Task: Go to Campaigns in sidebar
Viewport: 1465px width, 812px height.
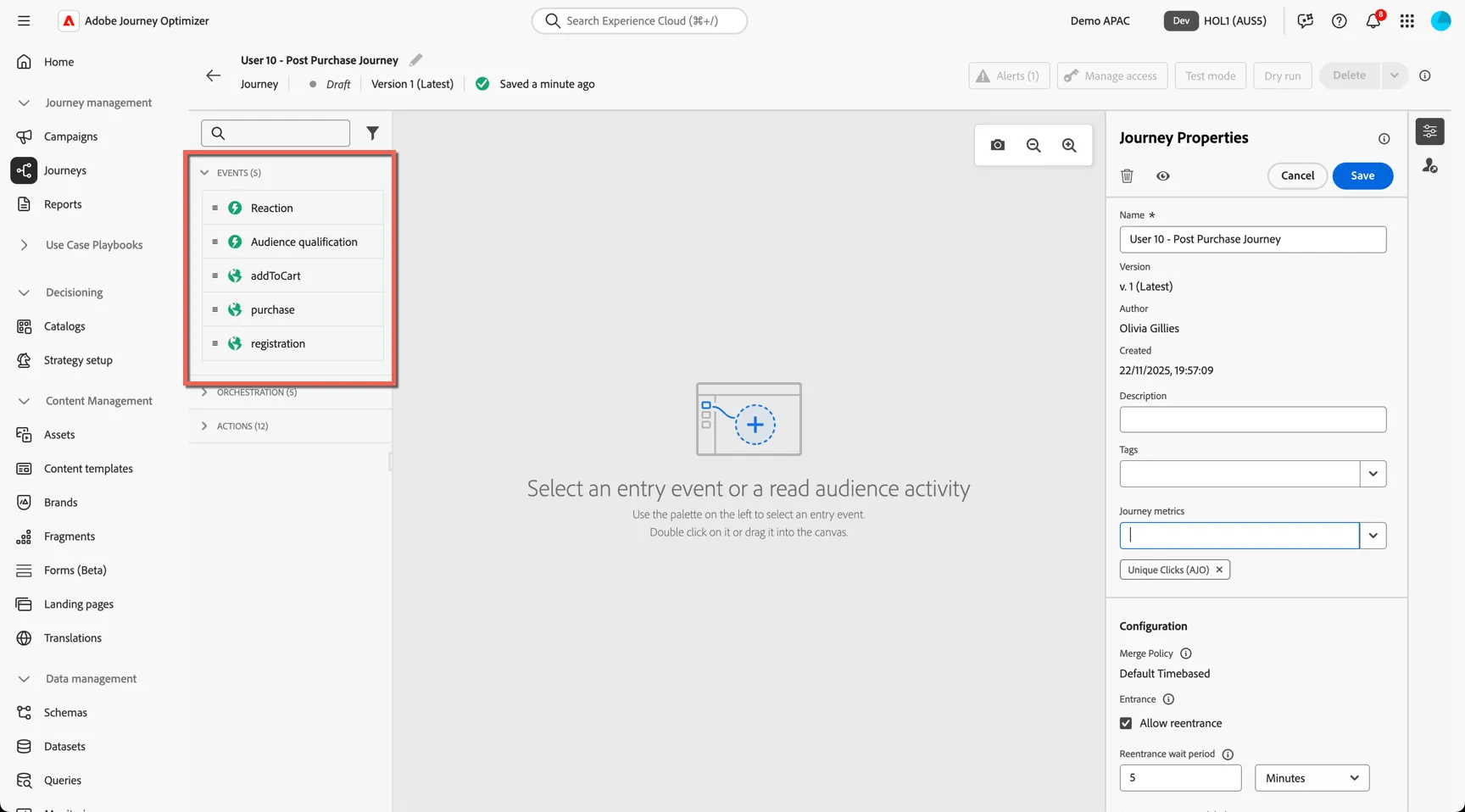Action: pos(70,136)
